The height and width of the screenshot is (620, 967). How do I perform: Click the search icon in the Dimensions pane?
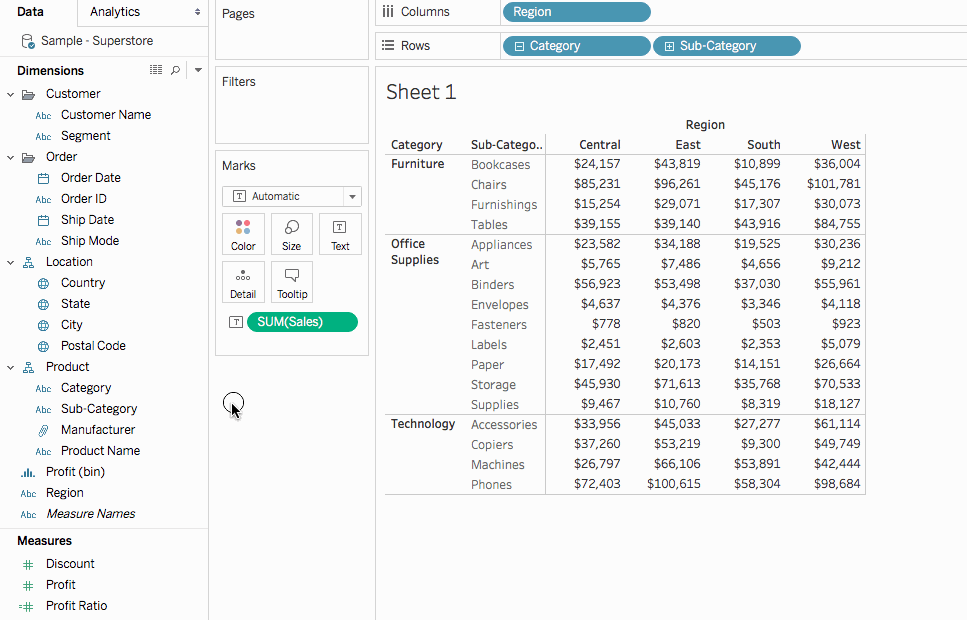pos(175,70)
